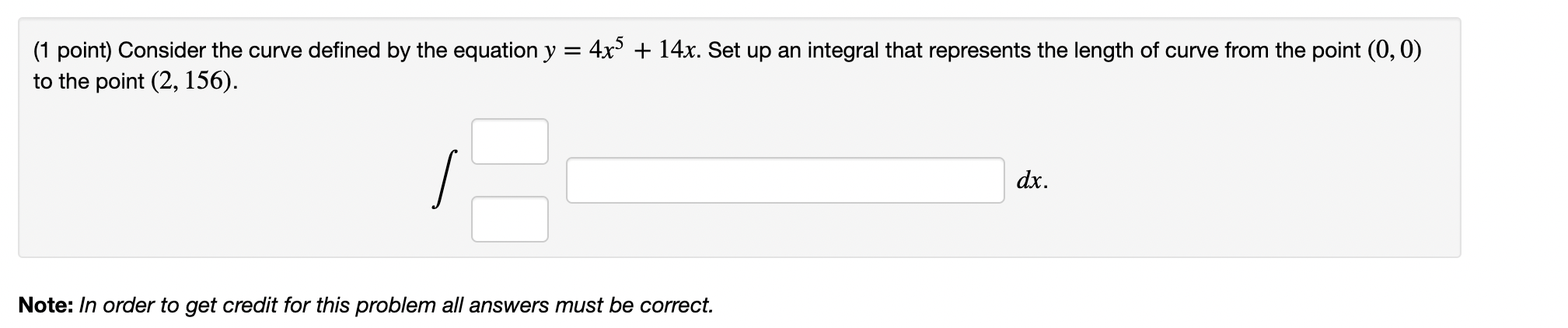The width and height of the screenshot is (1568, 328).
Task: Click the words "to the point" on line two
Action: click(89, 82)
